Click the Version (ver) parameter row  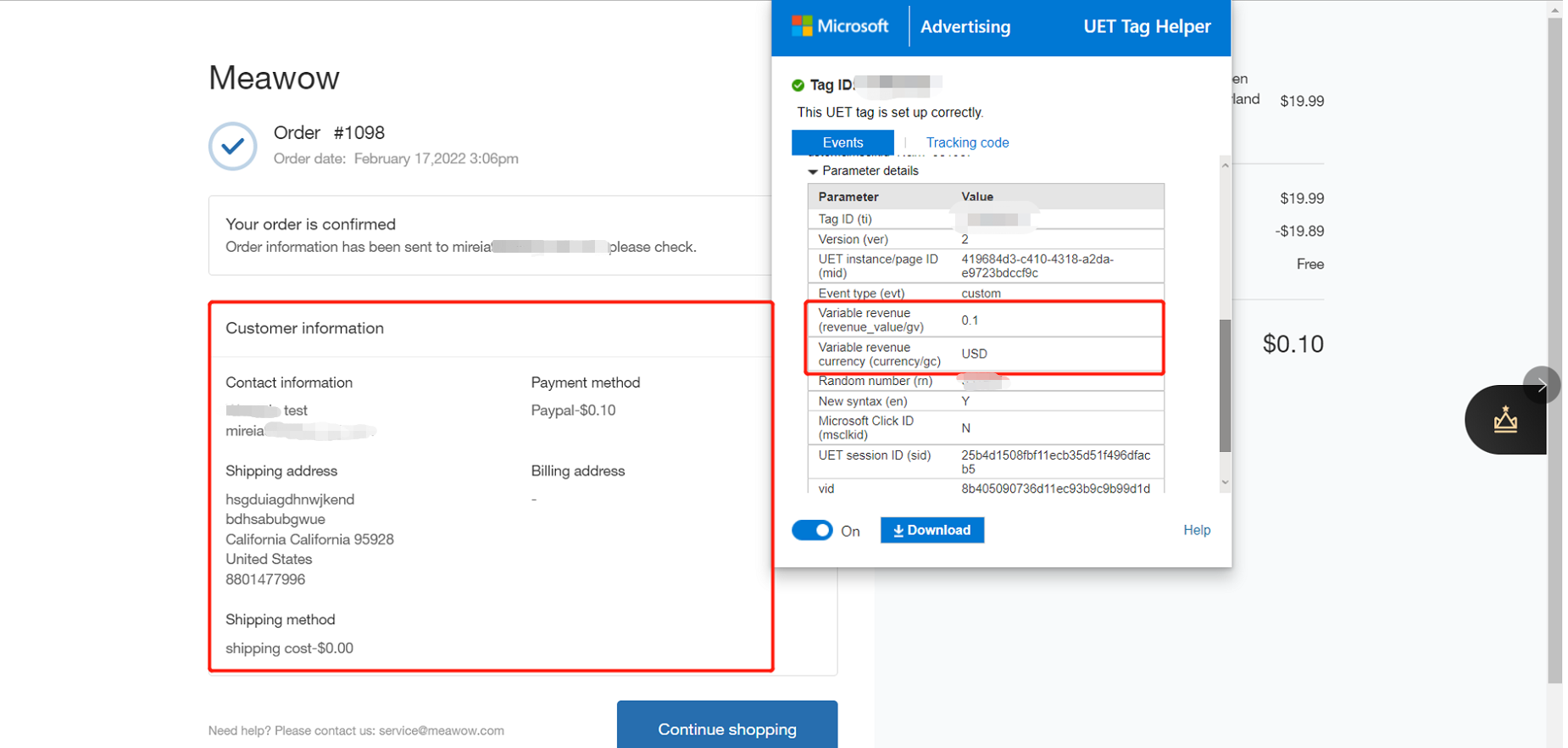coord(986,239)
